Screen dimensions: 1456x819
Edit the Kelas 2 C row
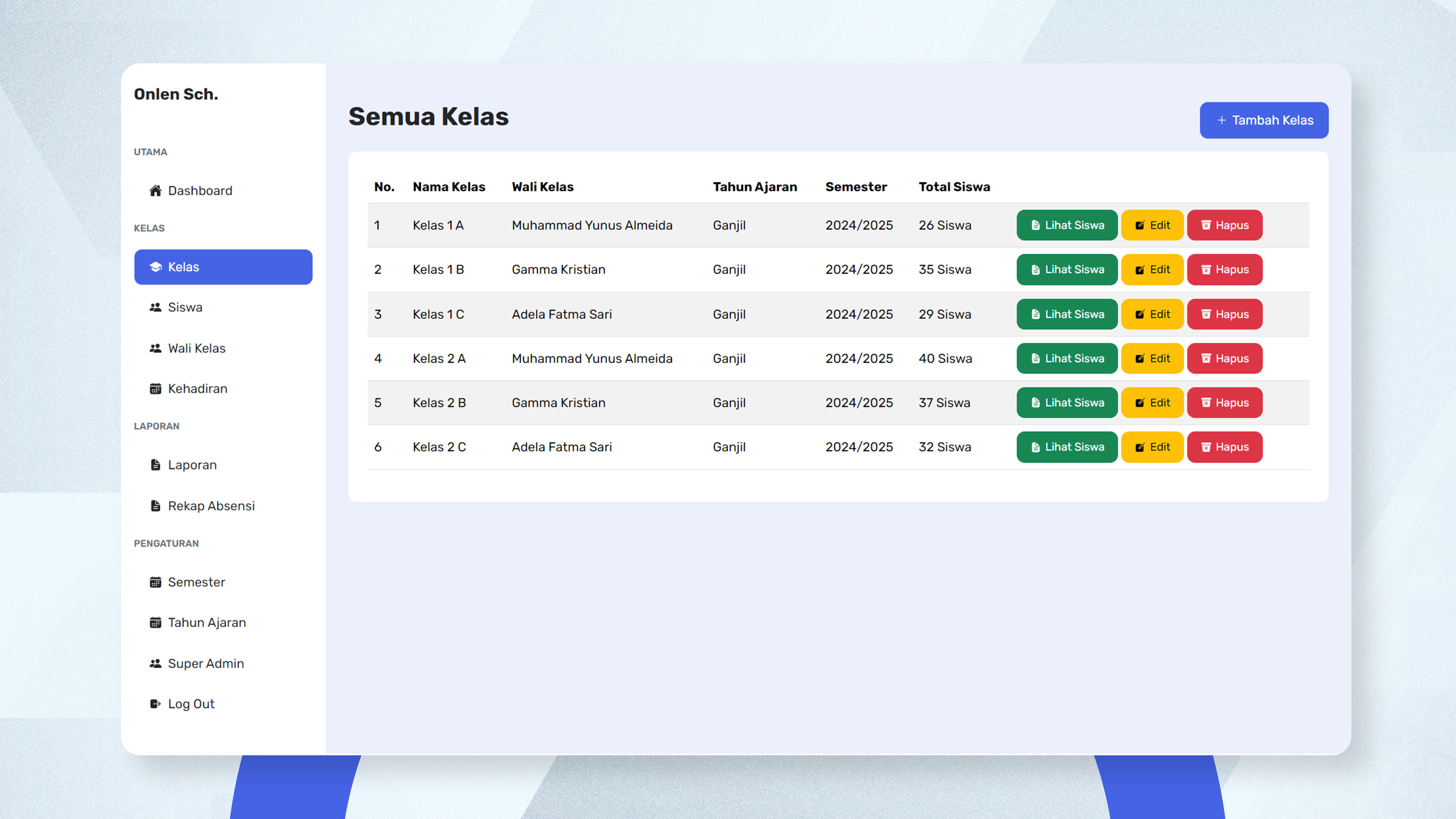(x=1152, y=447)
